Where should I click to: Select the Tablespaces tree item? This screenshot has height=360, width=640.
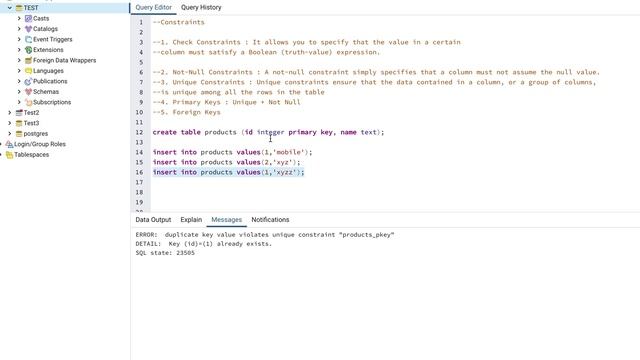click(31, 155)
